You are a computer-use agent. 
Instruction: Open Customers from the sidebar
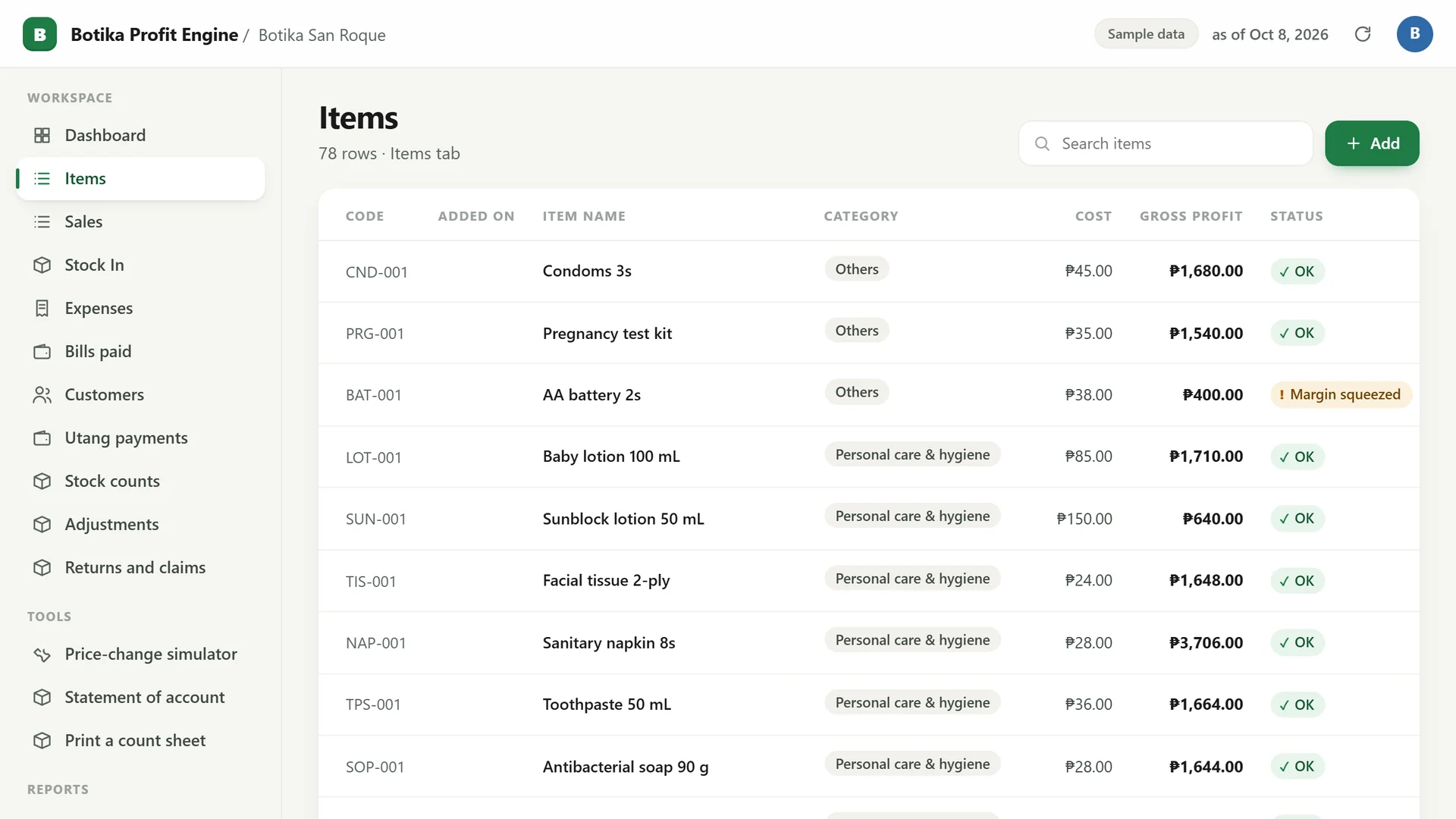coord(140,394)
